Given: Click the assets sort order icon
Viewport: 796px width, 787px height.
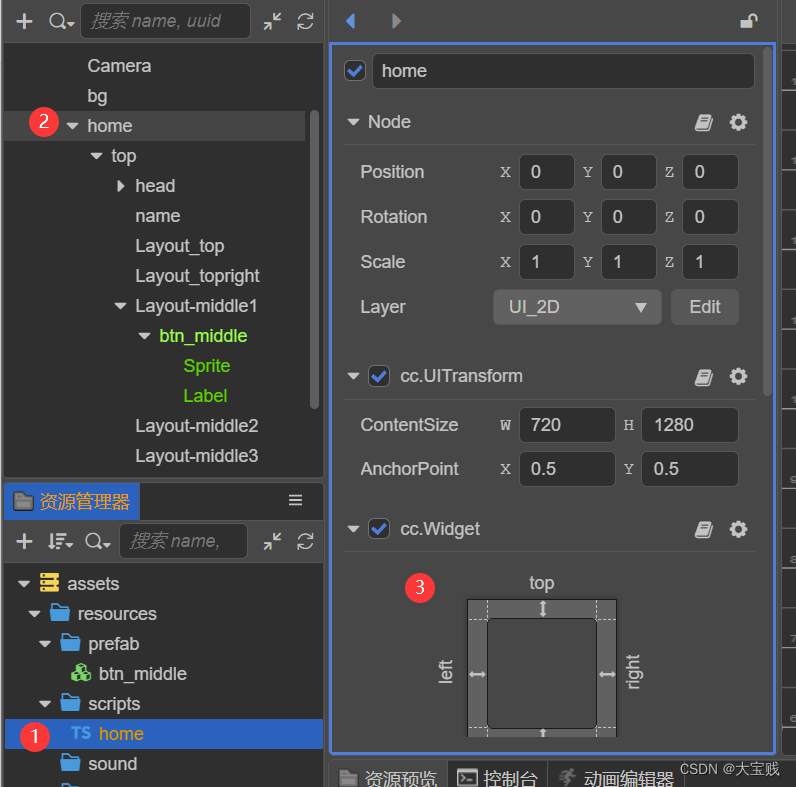Looking at the screenshot, I should [60, 541].
